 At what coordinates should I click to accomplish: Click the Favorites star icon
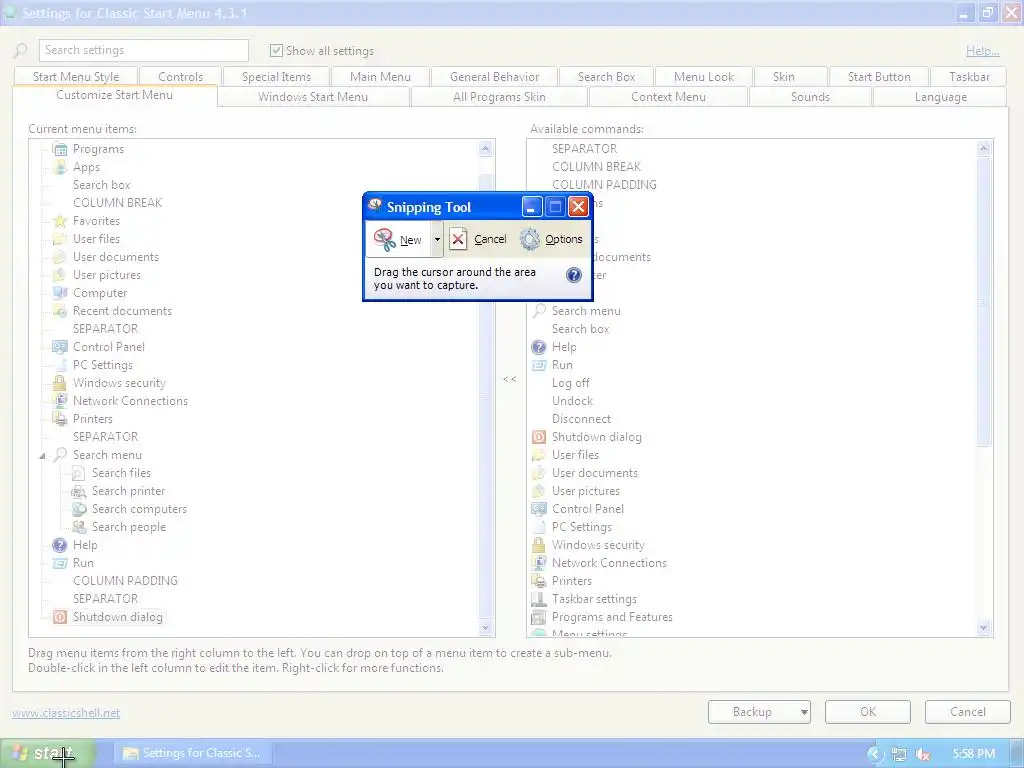tap(60, 221)
